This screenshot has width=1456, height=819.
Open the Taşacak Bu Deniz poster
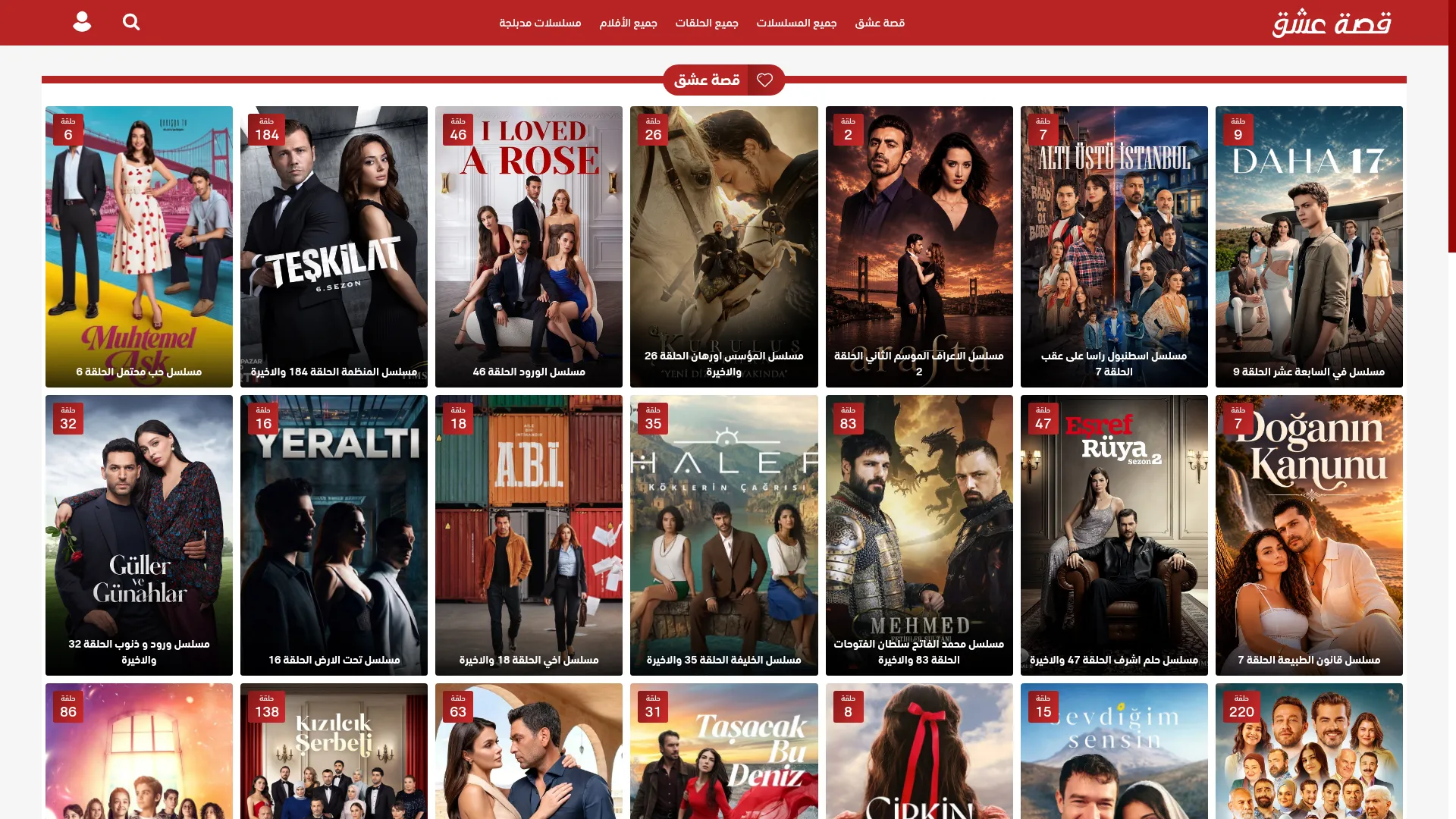pyautogui.click(x=723, y=751)
